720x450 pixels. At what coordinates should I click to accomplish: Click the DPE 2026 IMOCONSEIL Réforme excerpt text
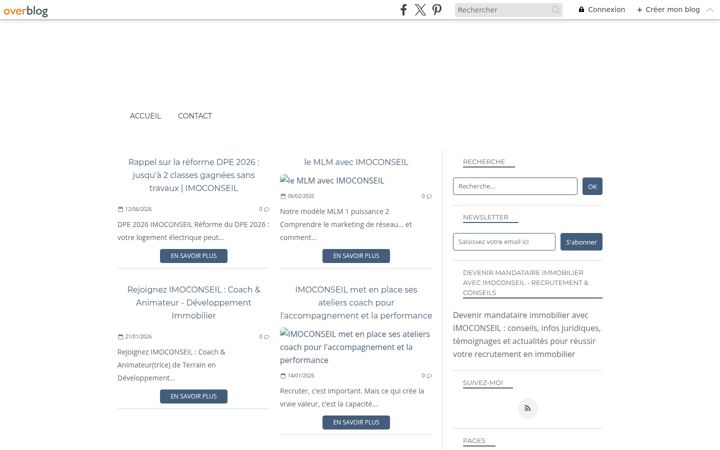(x=193, y=231)
